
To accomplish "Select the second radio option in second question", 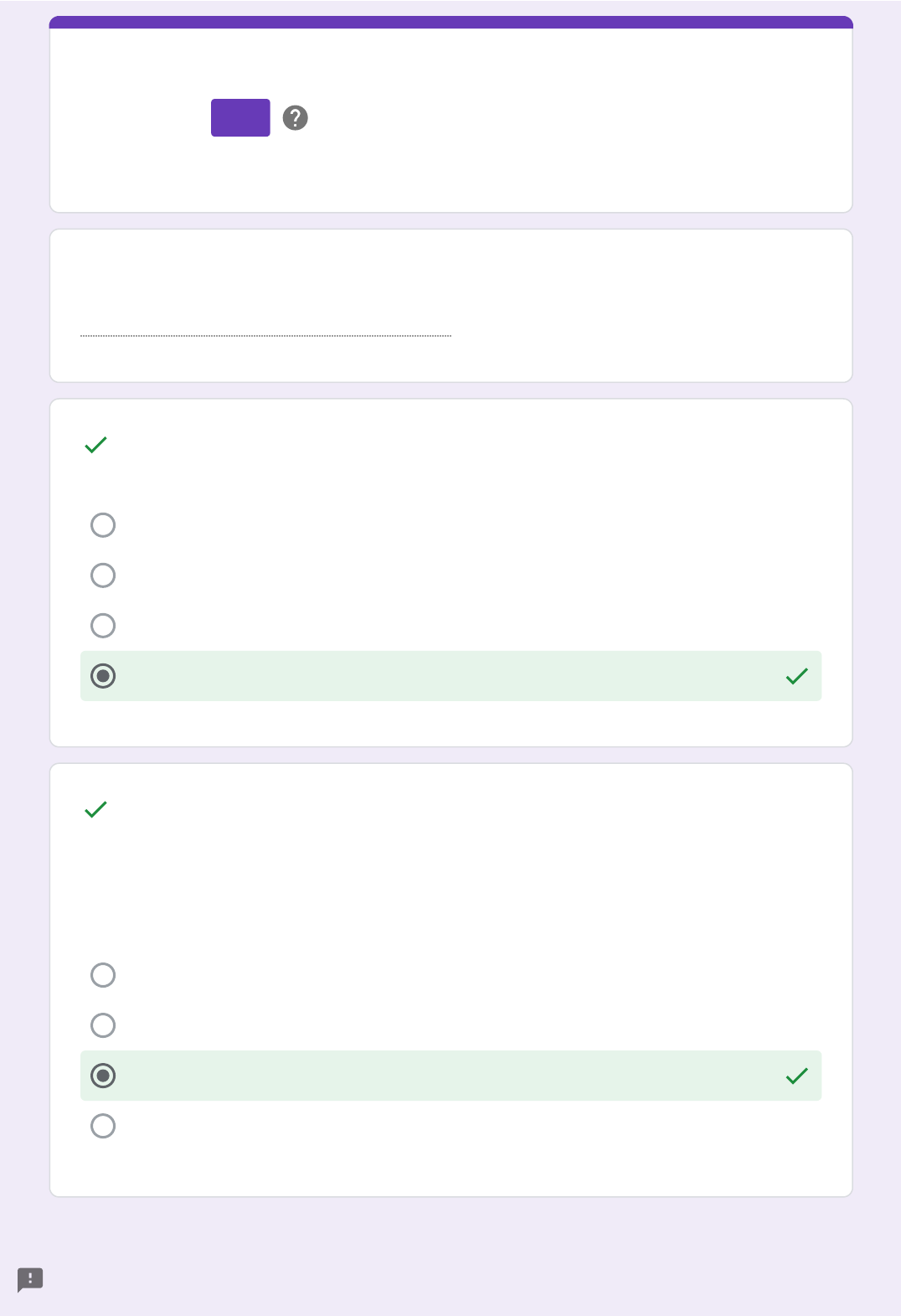I will coord(103,1025).
